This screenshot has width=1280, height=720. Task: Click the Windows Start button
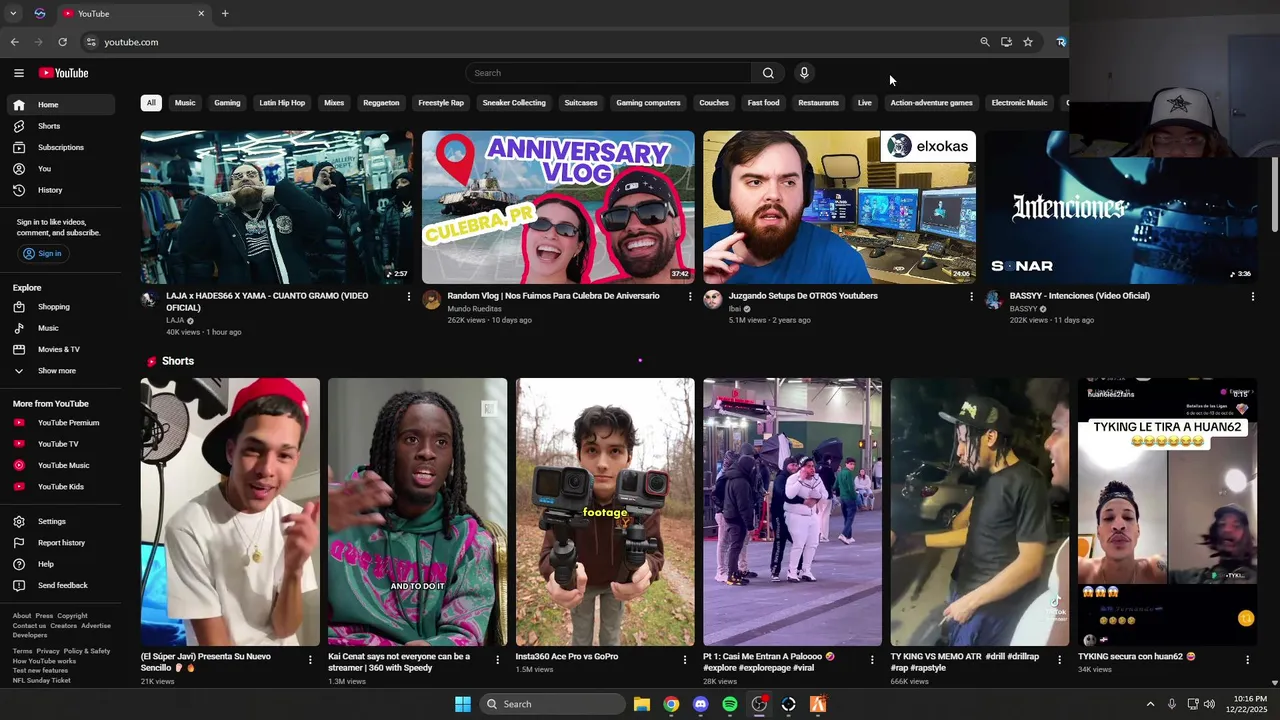(463, 704)
